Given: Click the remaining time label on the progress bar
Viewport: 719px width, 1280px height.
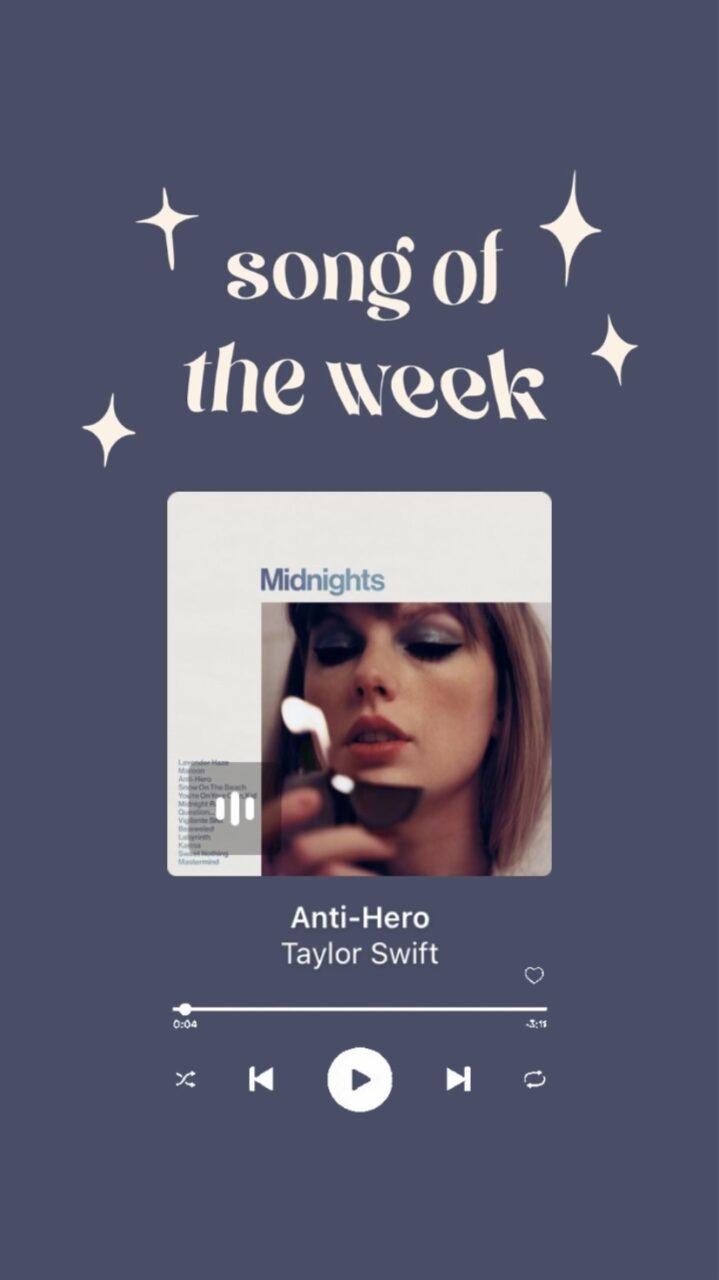Looking at the screenshot, I should pos(536,1024).
